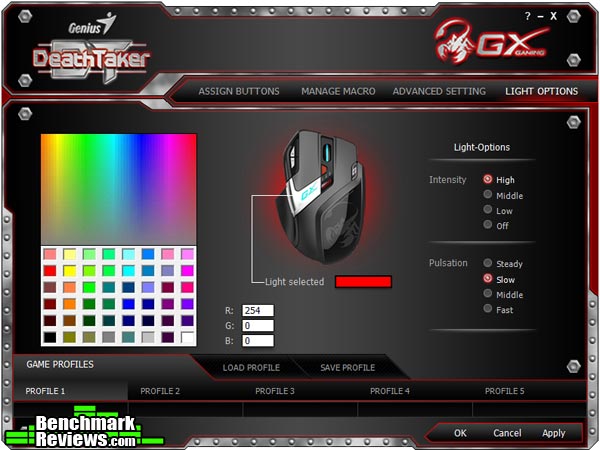Switch to the Manage Macro tab

338,91
